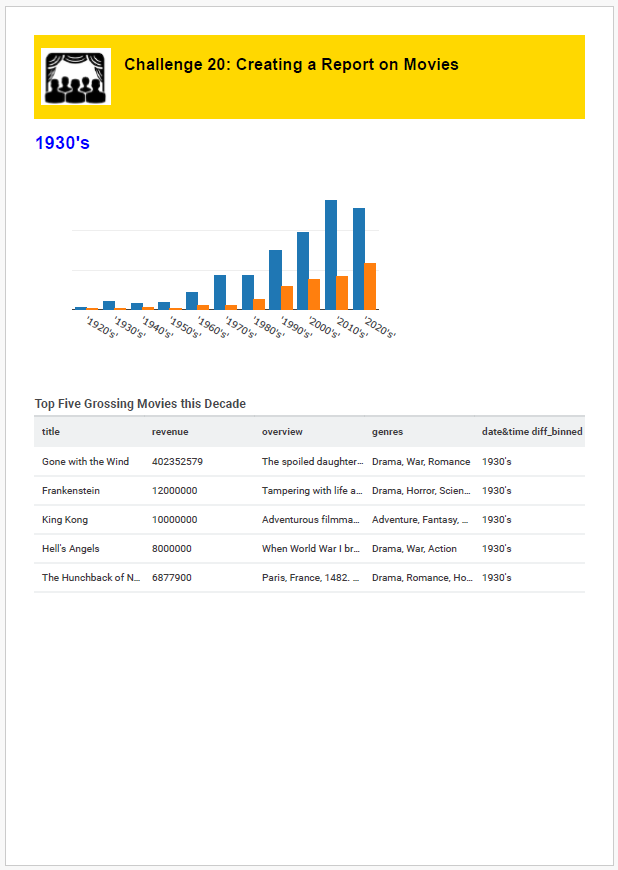Image resolution: width=618 pixels, height=870 pixels.
Task: Select the 'Frankenstein' title cell
Action: click(x=71, y=490)
